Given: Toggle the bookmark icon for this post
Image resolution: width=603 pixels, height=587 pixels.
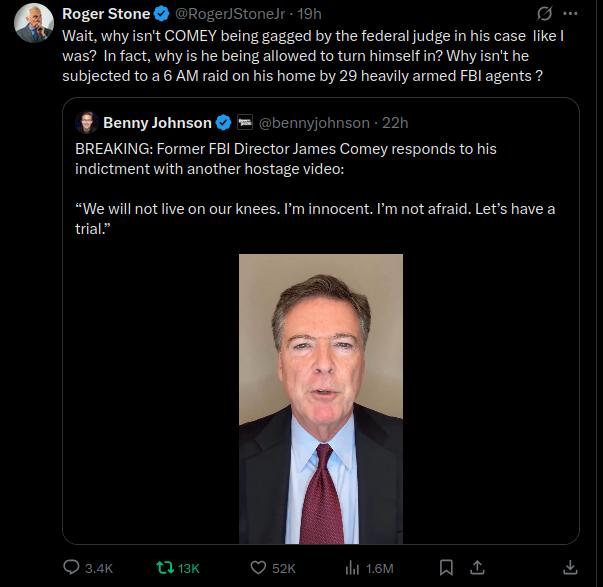Looking at the screenshot, I should coord(446,568).
